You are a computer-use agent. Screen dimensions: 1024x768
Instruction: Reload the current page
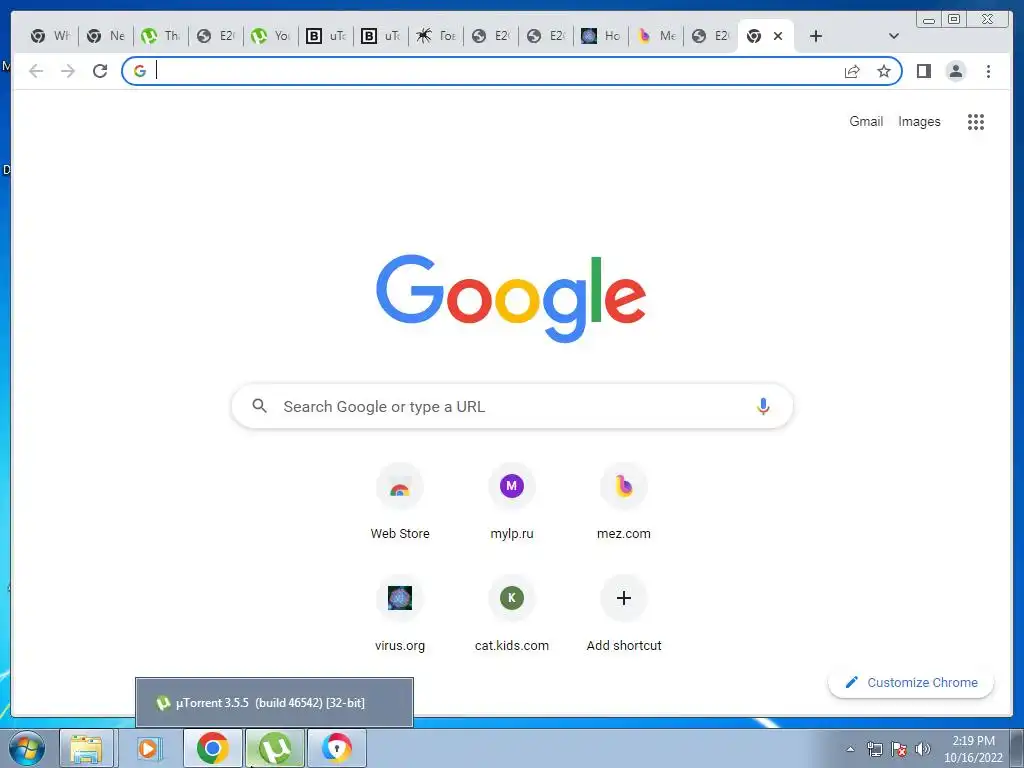coord(100,71)
